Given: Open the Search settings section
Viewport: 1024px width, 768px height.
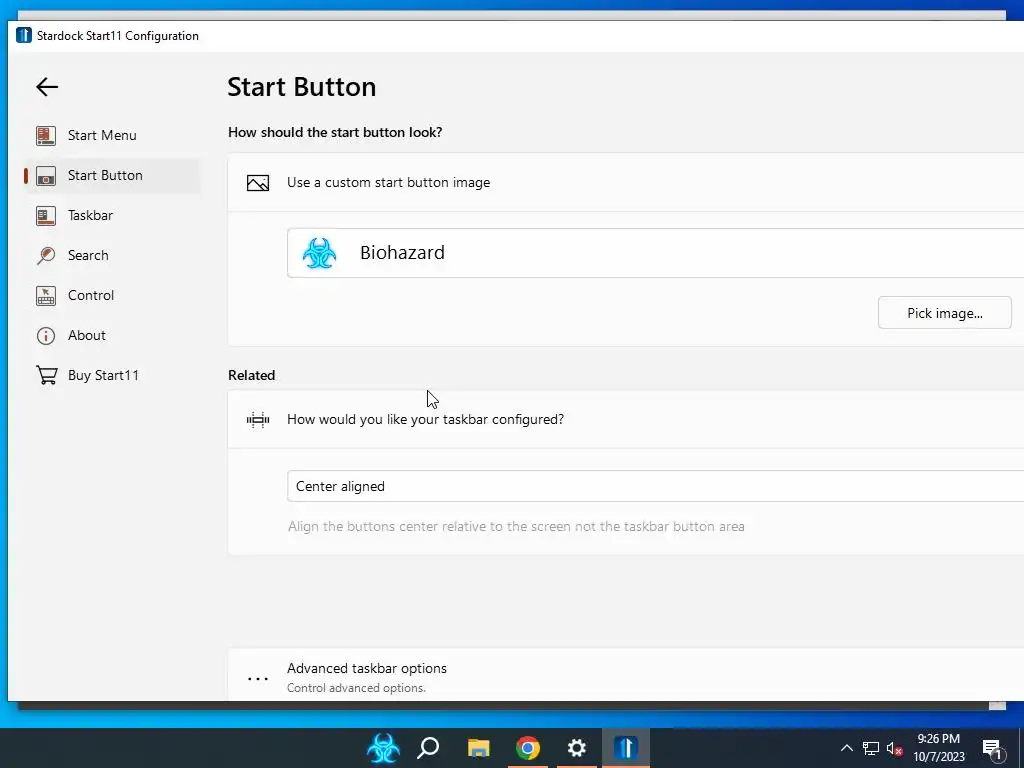Looking at the screenshot, I should (x=112, y=255).
